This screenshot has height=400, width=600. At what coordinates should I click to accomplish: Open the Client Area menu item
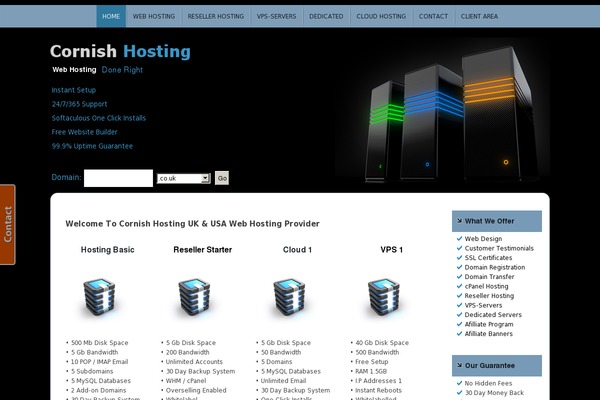(479, 16)
